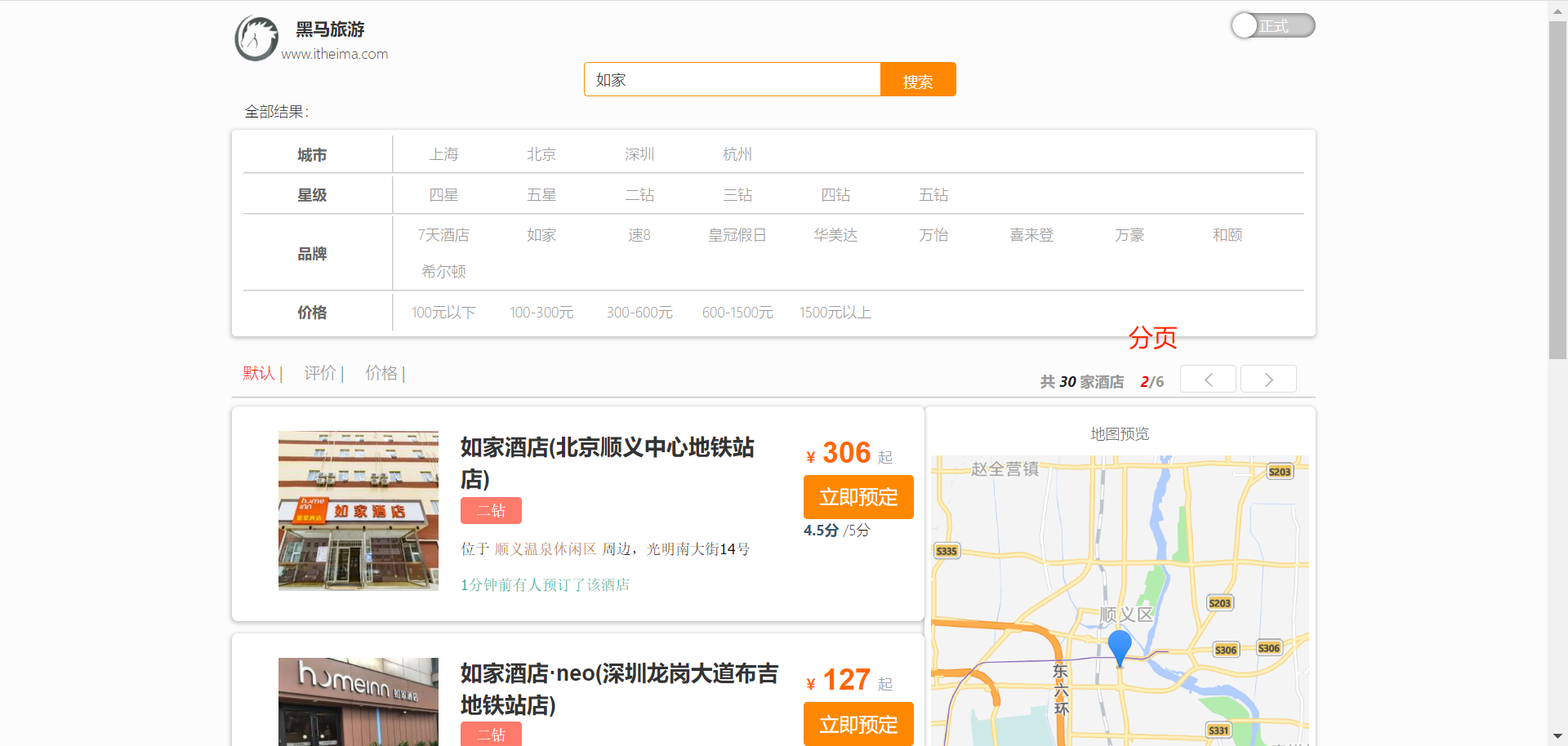Screen dimensions: 1568x746
Task: Go to next page with right arrow
Action: click(1268, 379)
